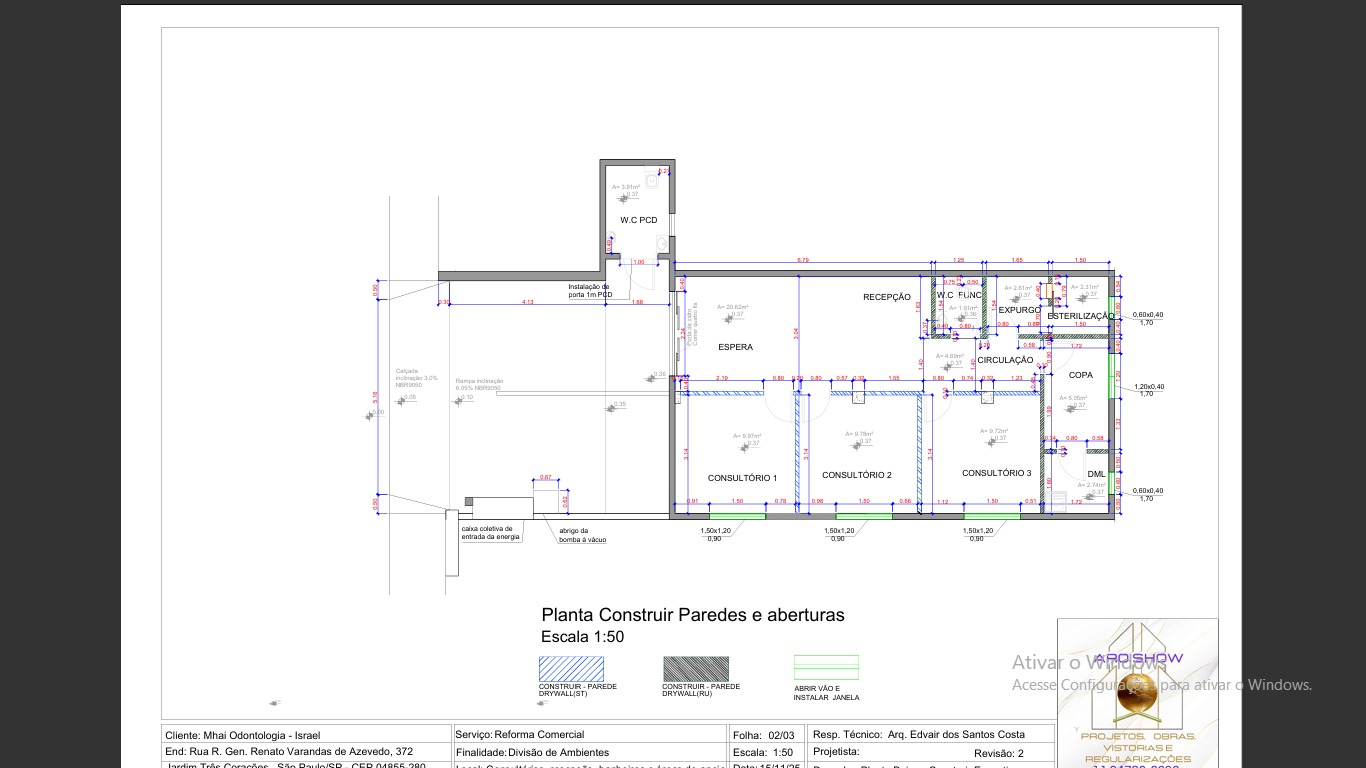Select the 'DML' room label
Image resolution: width=1366 pixels, height=768 pixels.
point(1097,474)
